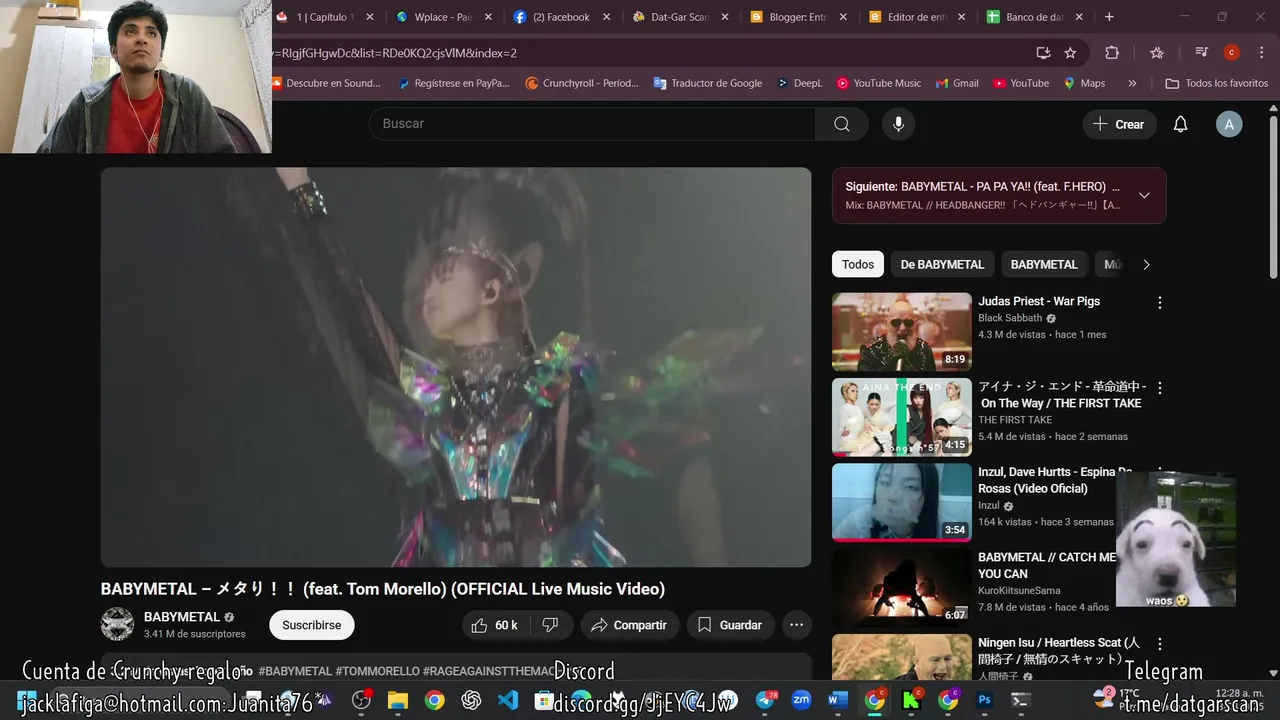Open the YouTube Music bookmark

click(878, 84)
